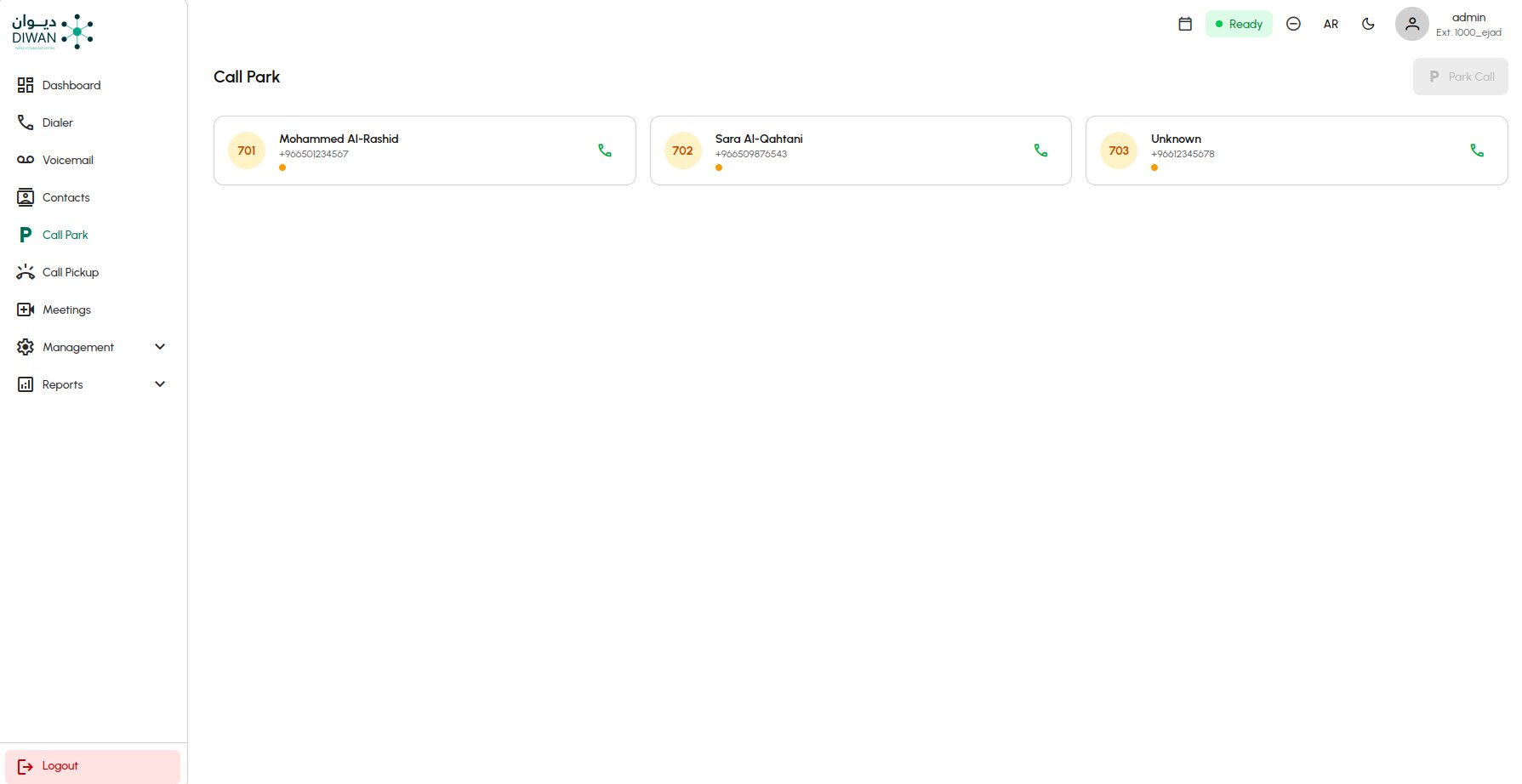Click the Dashboard grid icon
Image resolution: width=1522 pixels, height=784 pixels.
click(26, 85)
